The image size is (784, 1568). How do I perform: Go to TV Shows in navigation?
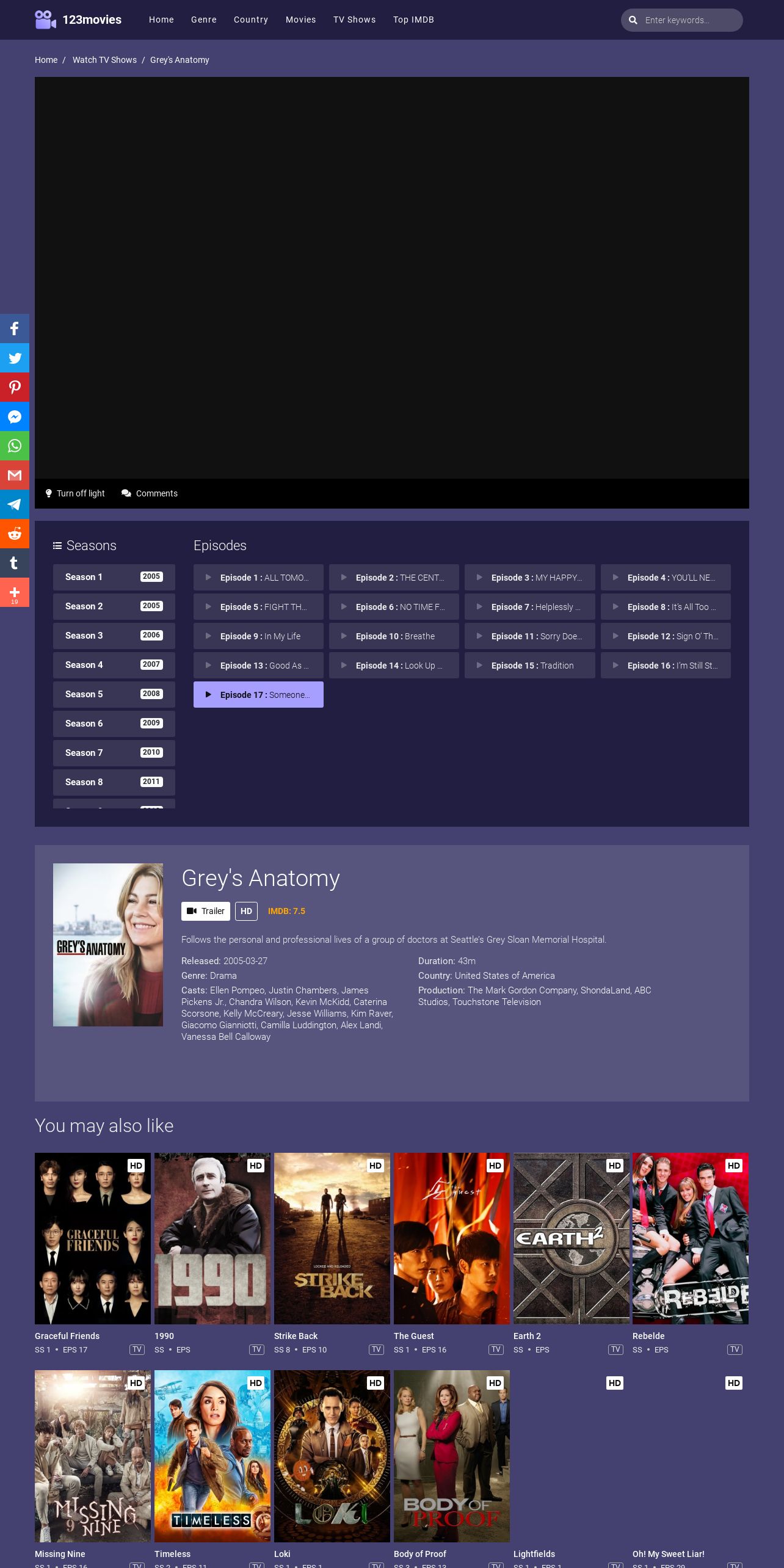pos(355,20)
